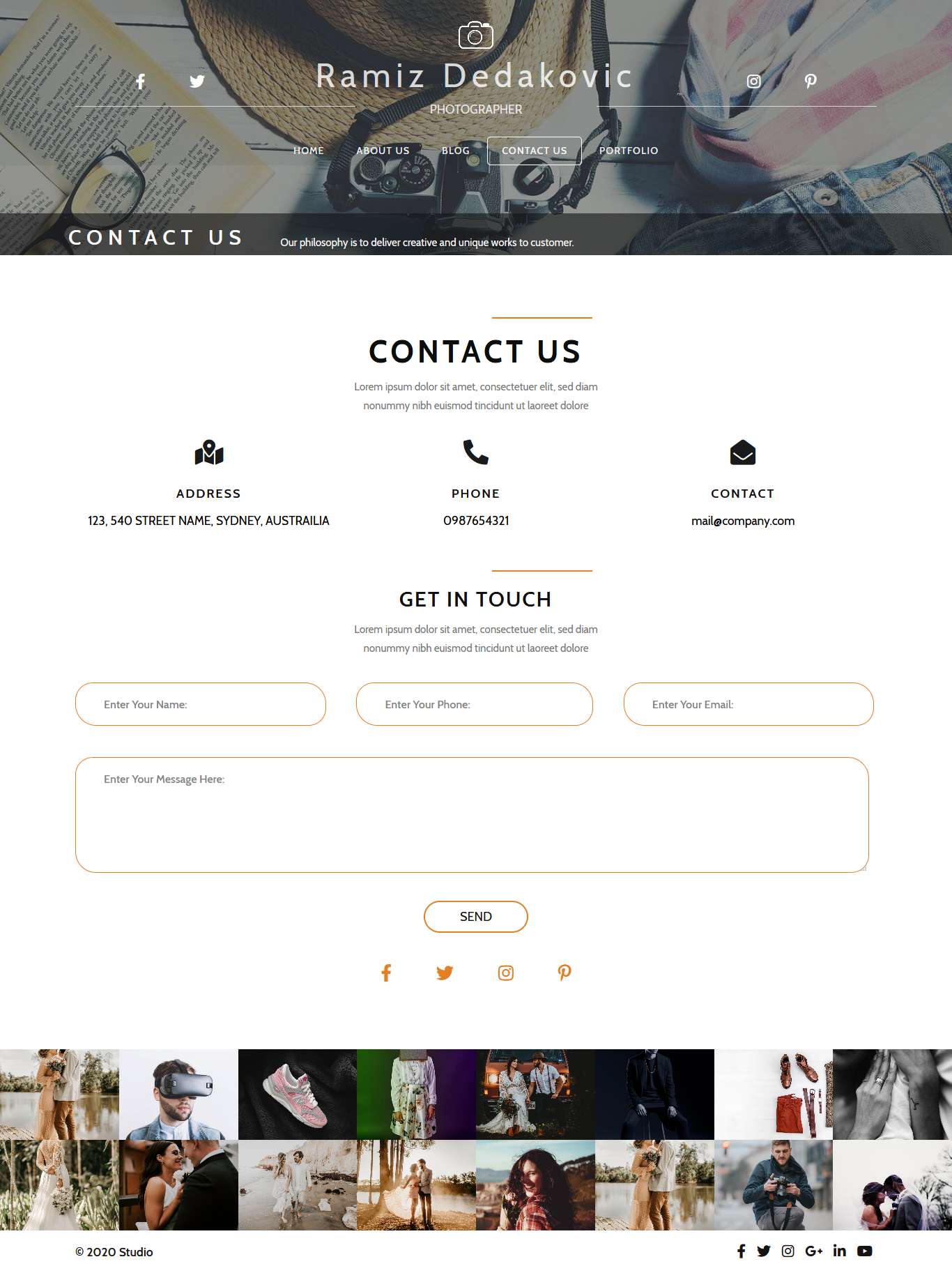
Task: Open the VR headset man thumbnail
Action: pyautogui.click(x=178, y=1095)
